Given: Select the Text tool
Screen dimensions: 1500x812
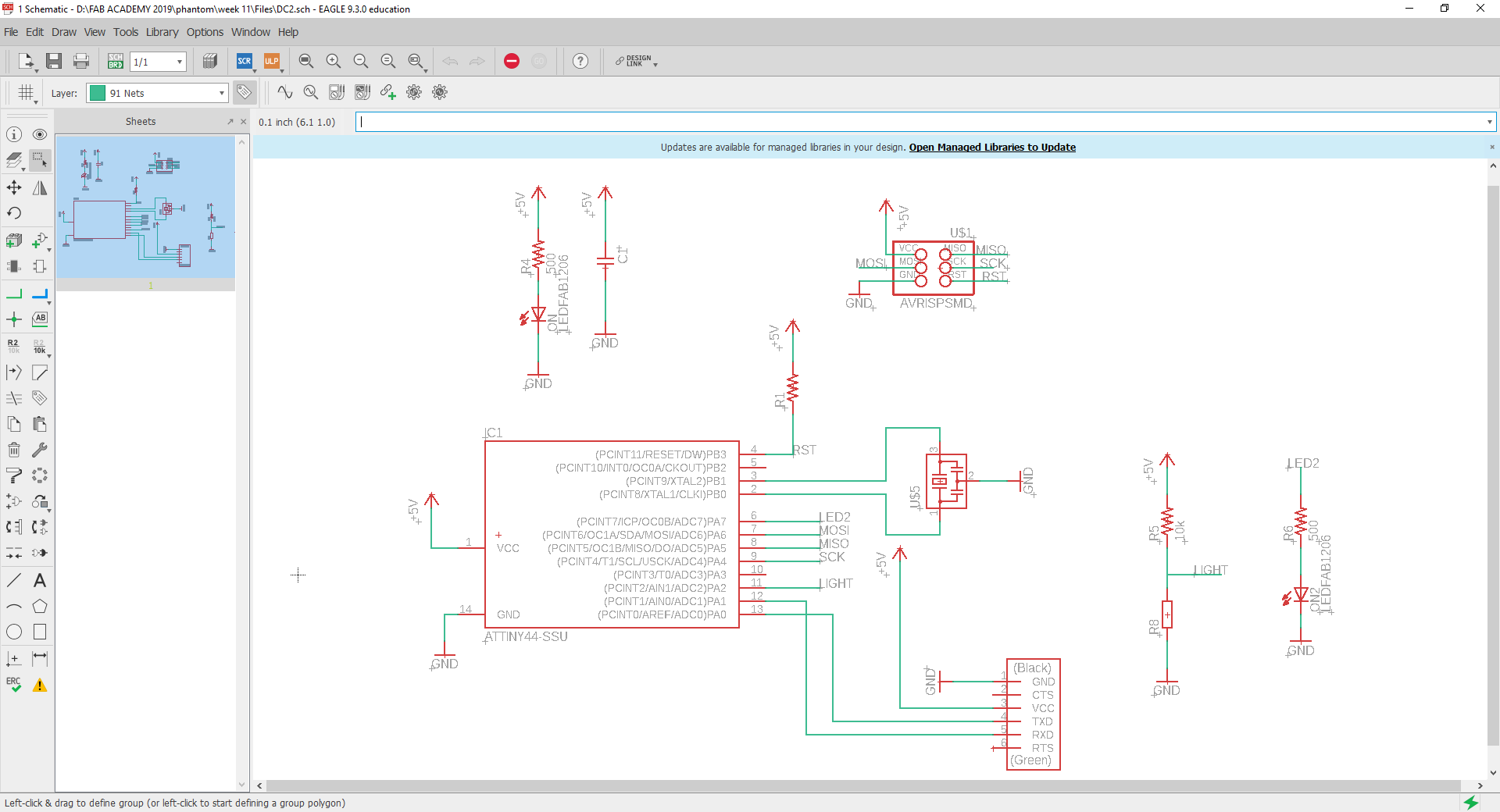Looking at the screenshot, I should click(40, 580).
